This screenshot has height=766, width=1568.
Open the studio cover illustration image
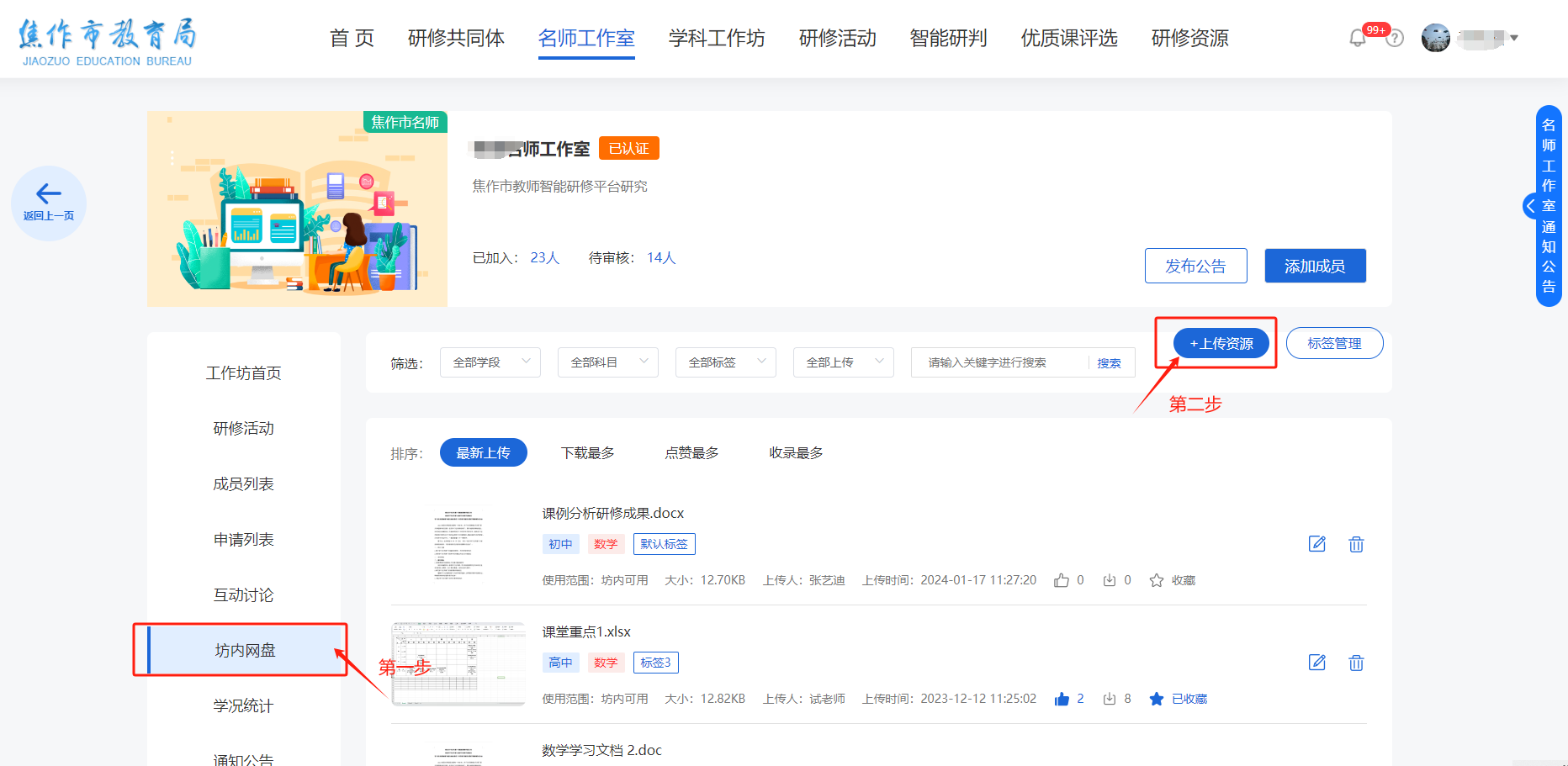click(297, 209)
